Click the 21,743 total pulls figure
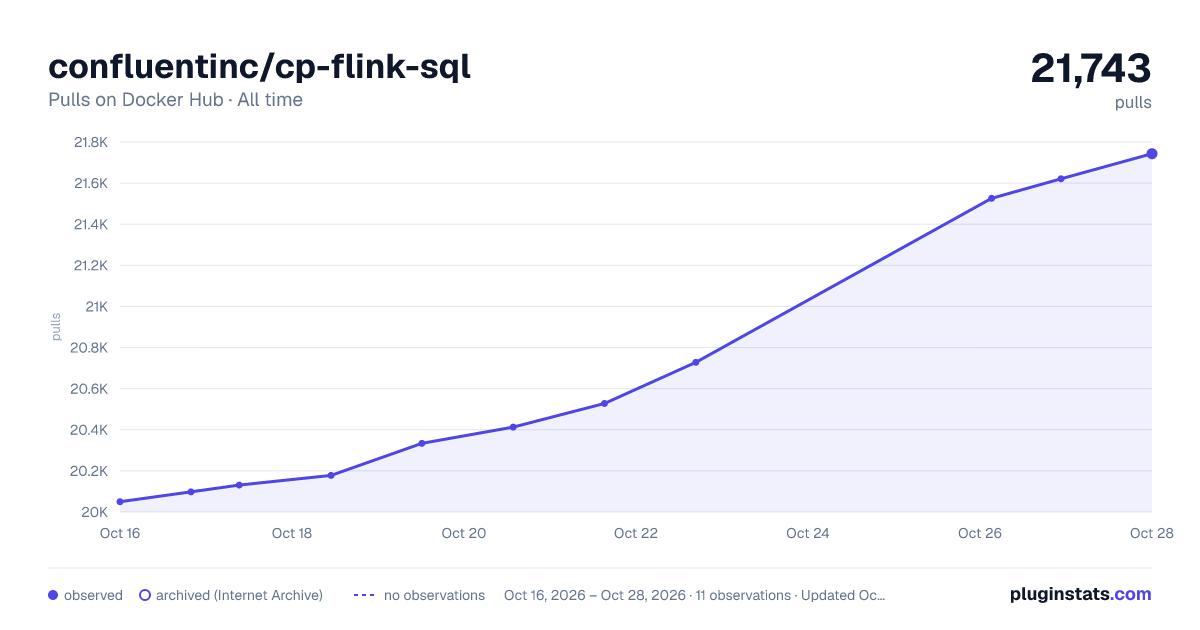 (x=1091, y=69)
